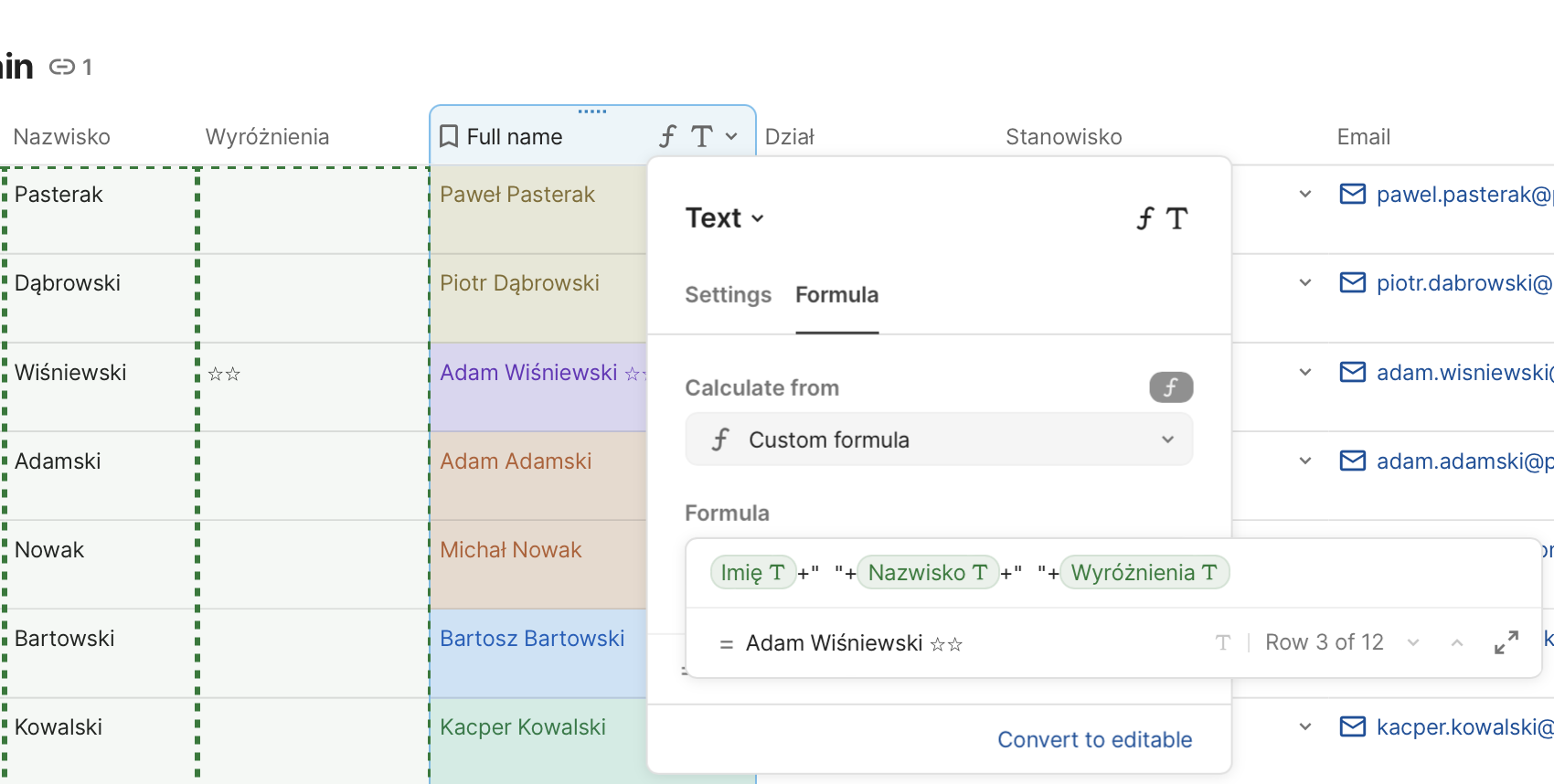Open the Custom formula dropdown
The image size is (1554, 784).
(x=939, y=440)
